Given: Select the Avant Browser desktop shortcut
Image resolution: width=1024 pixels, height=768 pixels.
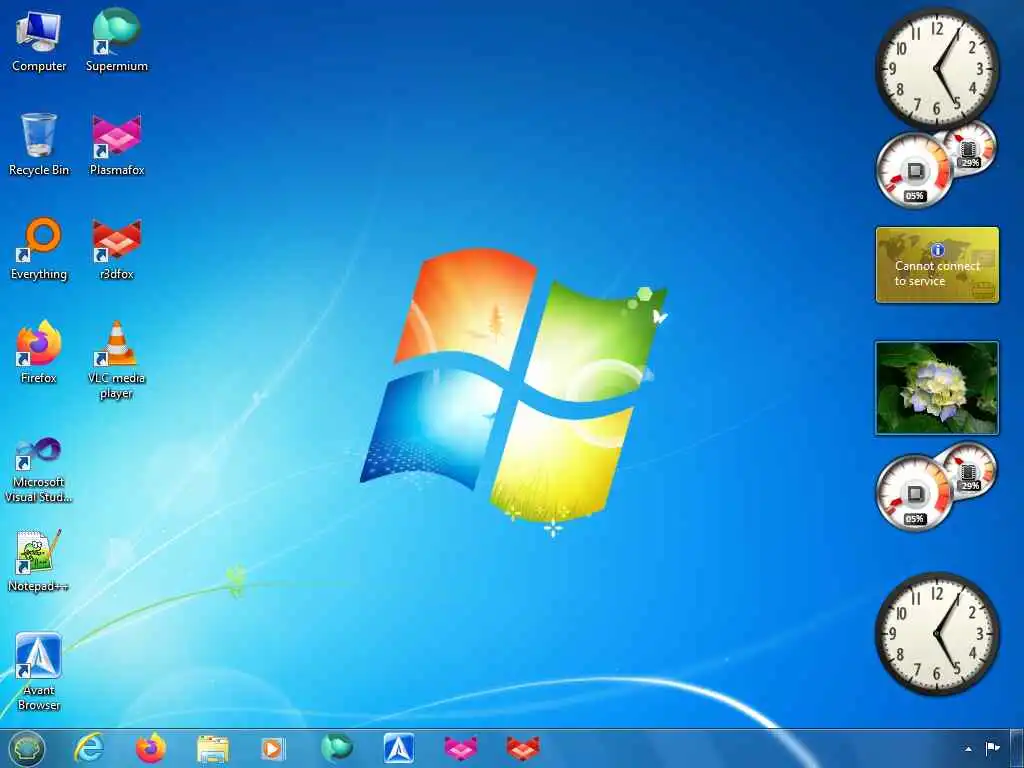Looking at the screenshot, I should pyautogui.click(x=39, y=671).
